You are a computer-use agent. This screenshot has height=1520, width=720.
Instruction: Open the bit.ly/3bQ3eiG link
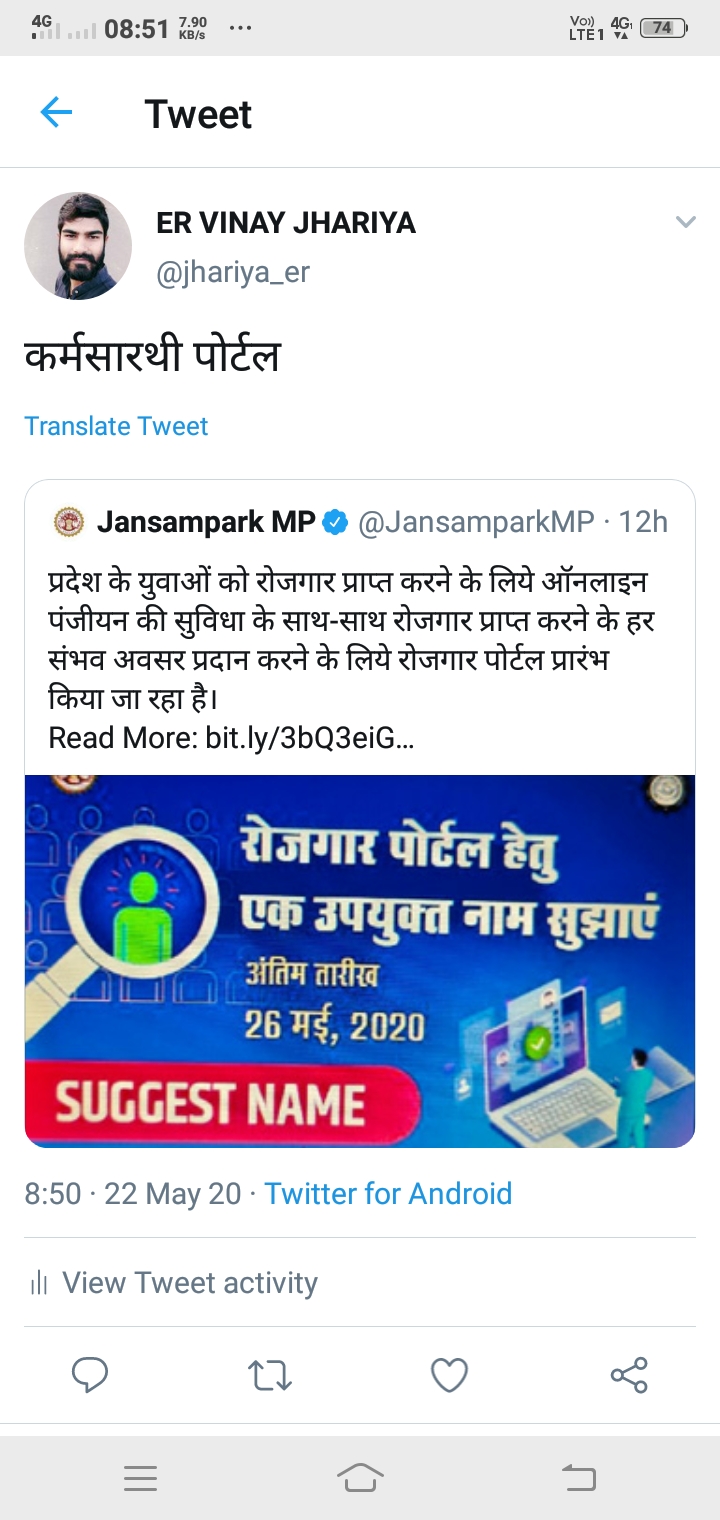309,738
